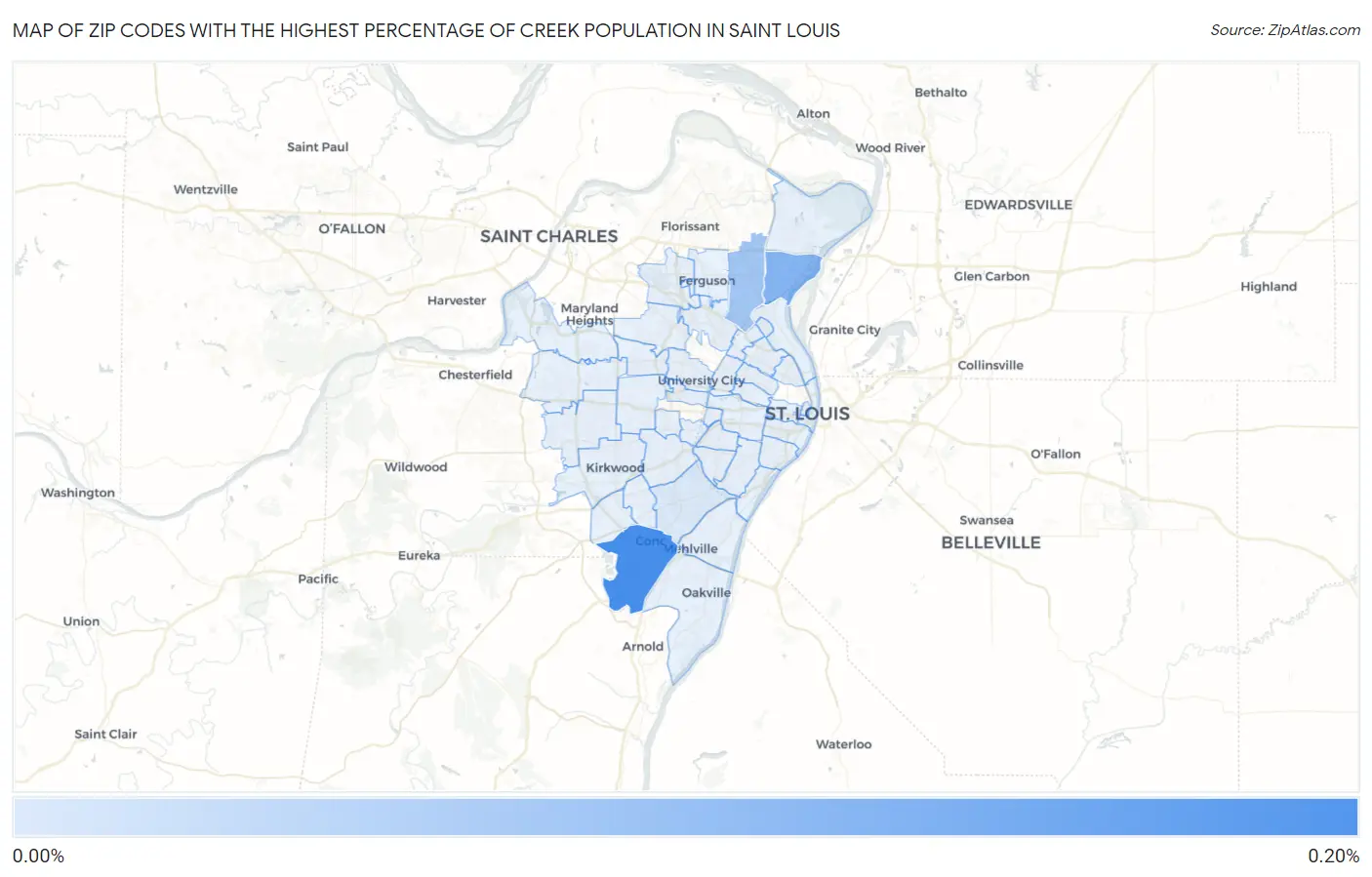Screen dimensions: 1372x877
Task: Click the Ferguson map label
Action: (706, 281)
